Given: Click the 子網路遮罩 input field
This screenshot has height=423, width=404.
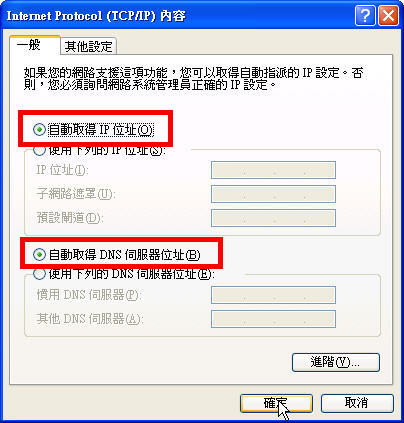Looking at the screenshot, I should (273, 194).
